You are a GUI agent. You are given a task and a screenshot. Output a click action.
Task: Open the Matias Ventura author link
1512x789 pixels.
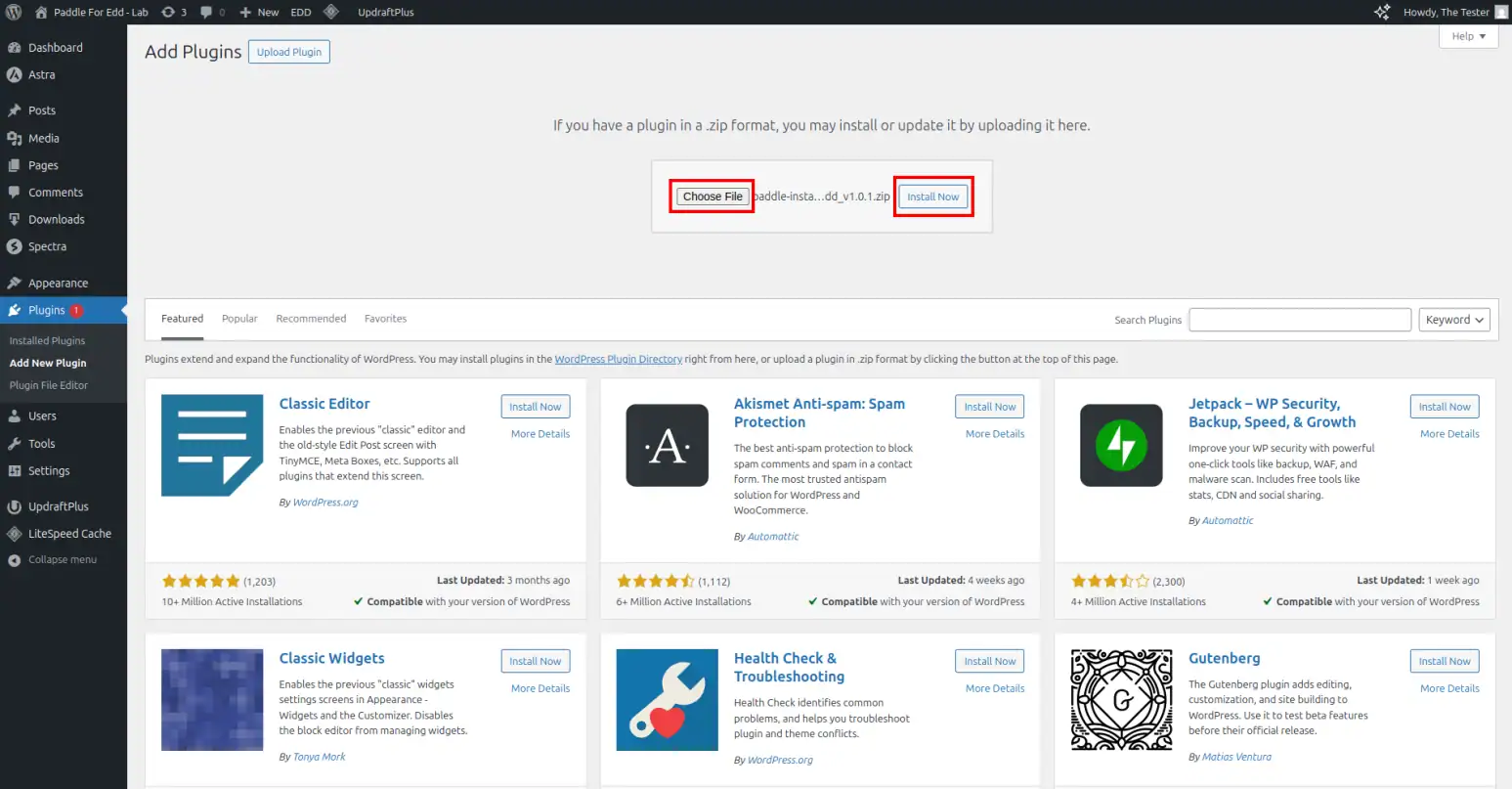click(1236, 757)
